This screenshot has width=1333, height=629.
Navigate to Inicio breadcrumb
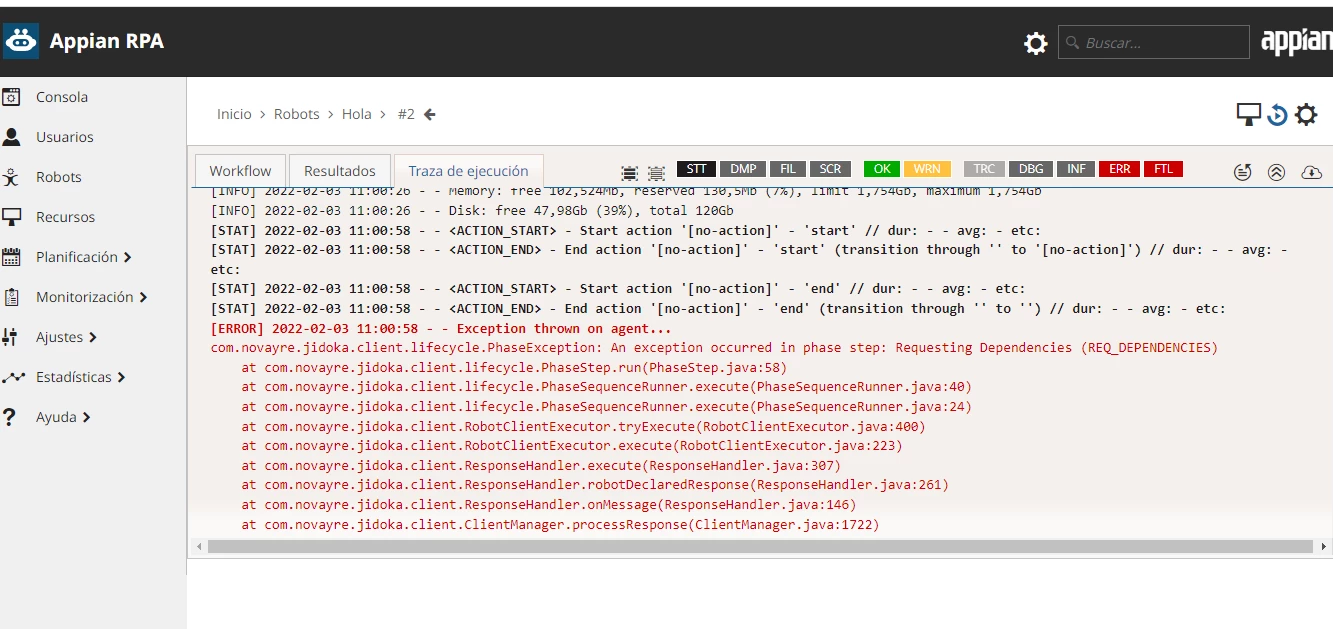(x=234, y=114)
